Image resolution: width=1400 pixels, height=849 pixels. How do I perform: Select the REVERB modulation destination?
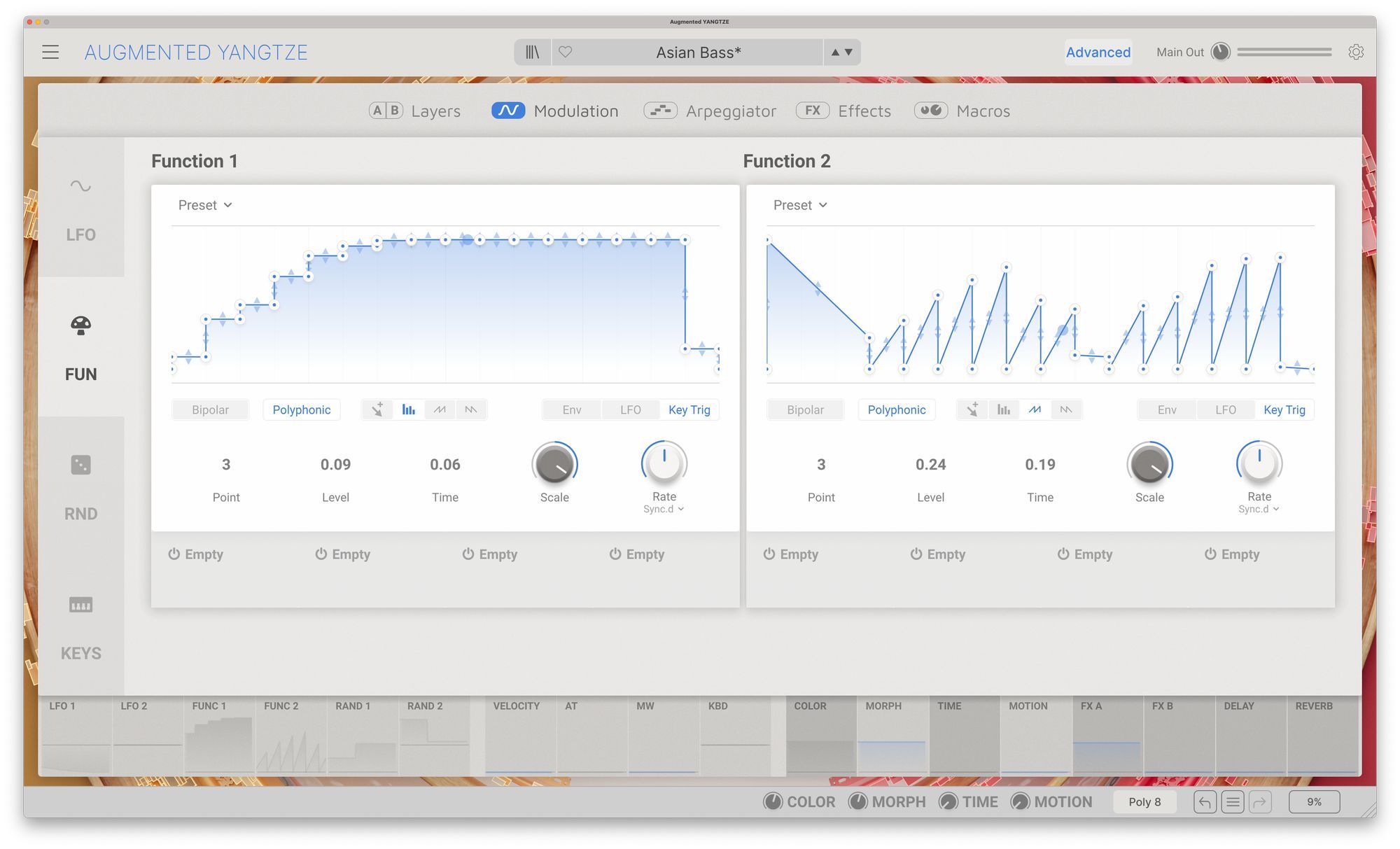point(1322,735)
